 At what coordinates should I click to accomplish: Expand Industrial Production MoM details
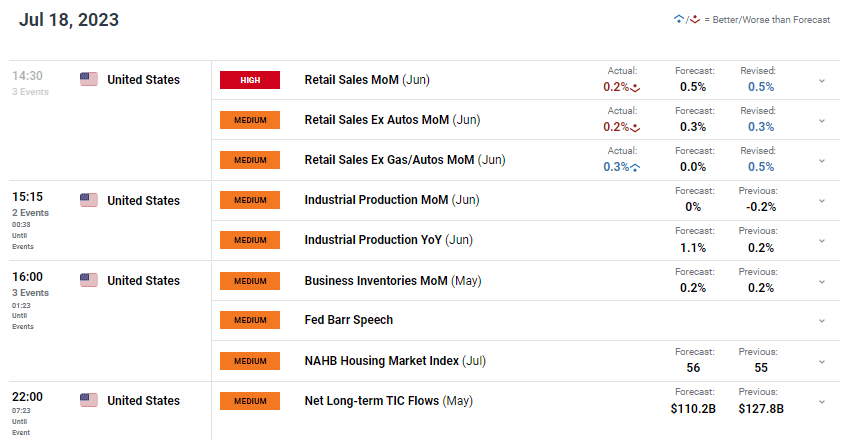822,201
